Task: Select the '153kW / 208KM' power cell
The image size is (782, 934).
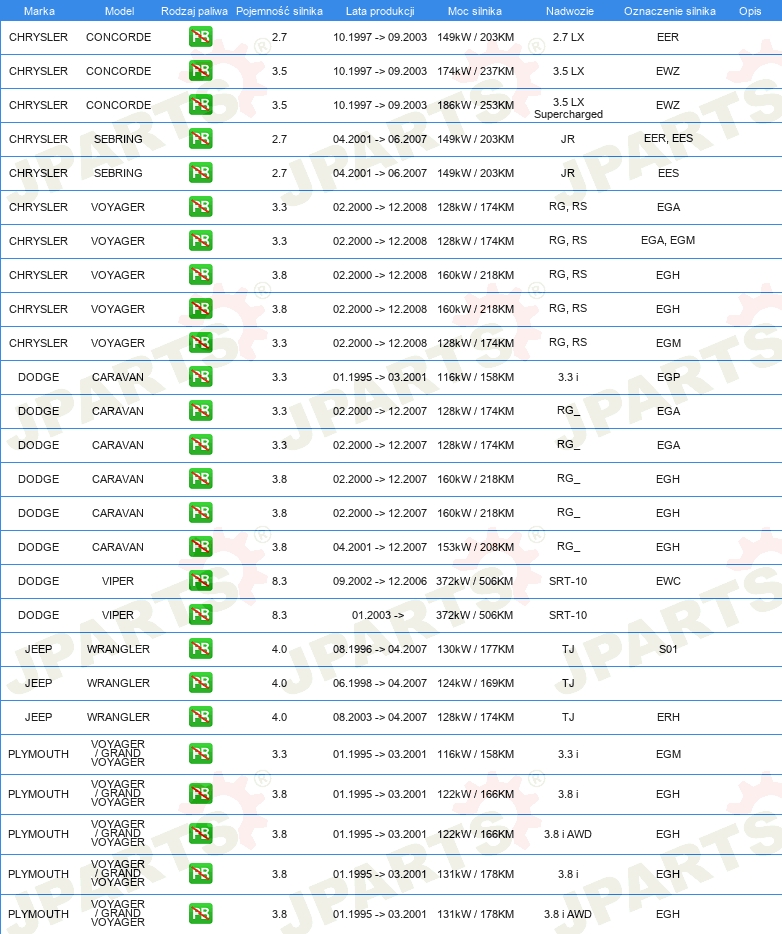Action: tap(475, 547)
